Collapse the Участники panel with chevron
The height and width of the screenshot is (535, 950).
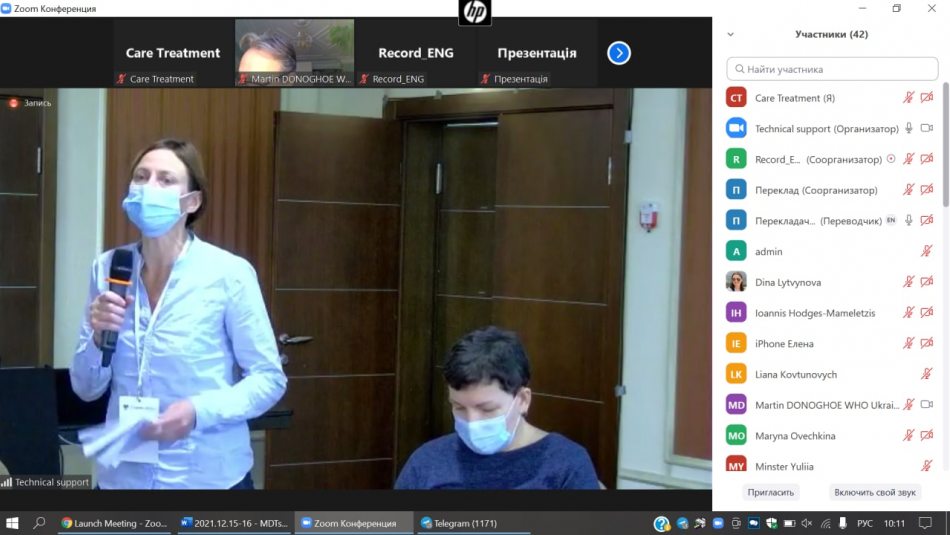tap(730, 34)
